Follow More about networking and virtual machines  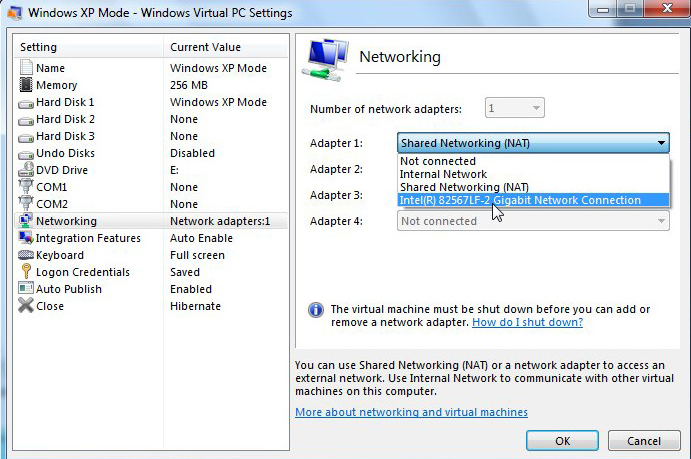411,412
